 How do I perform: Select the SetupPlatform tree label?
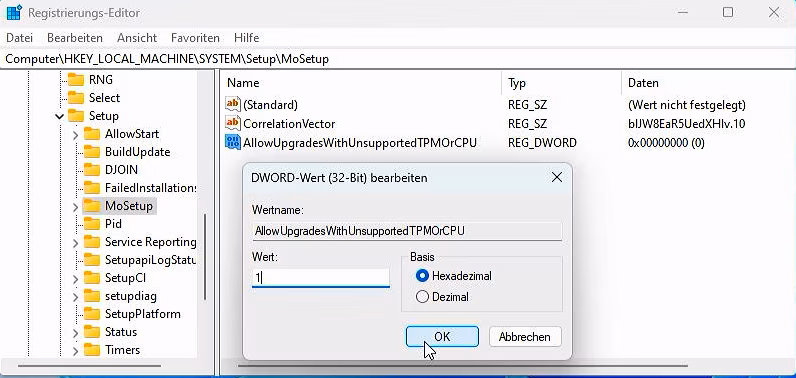[143, 314]
